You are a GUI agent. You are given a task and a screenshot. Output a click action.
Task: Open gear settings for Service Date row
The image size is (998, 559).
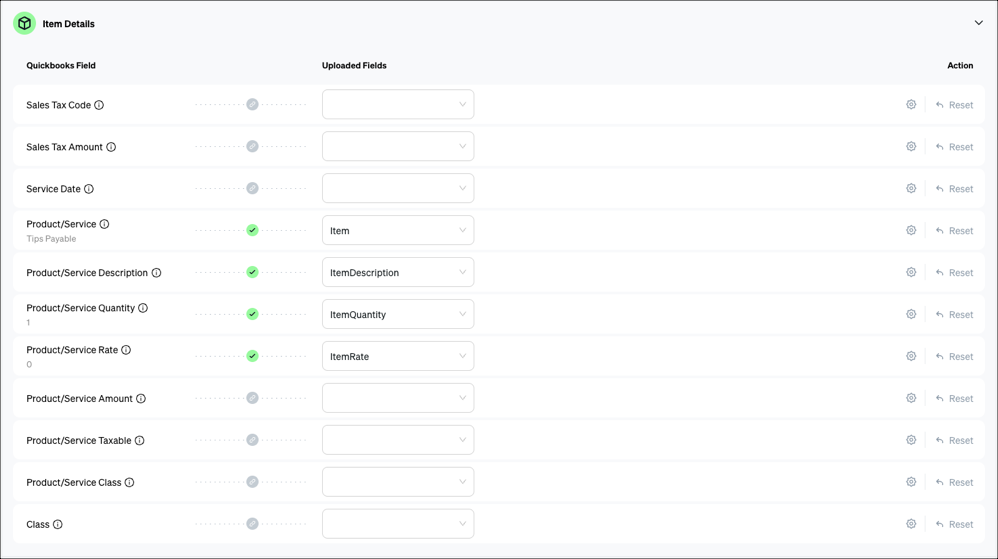(x=911, y=188)
